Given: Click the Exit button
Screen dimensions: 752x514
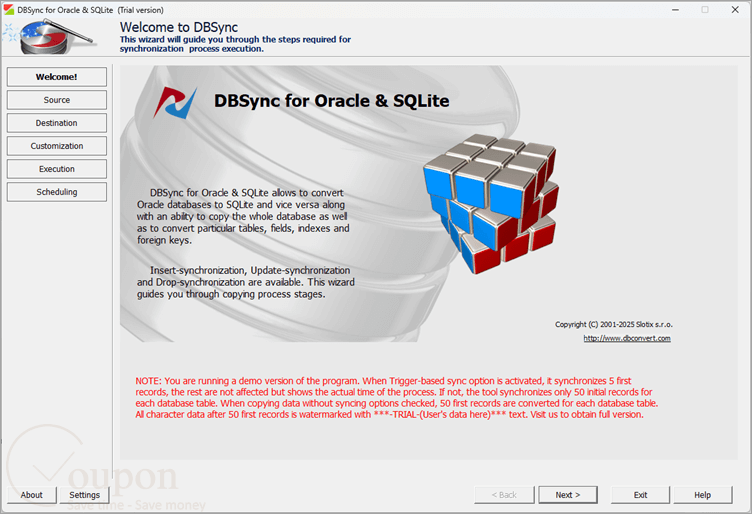Looking at the screenshot, I should pyautogui.click(x=640, y=495).
